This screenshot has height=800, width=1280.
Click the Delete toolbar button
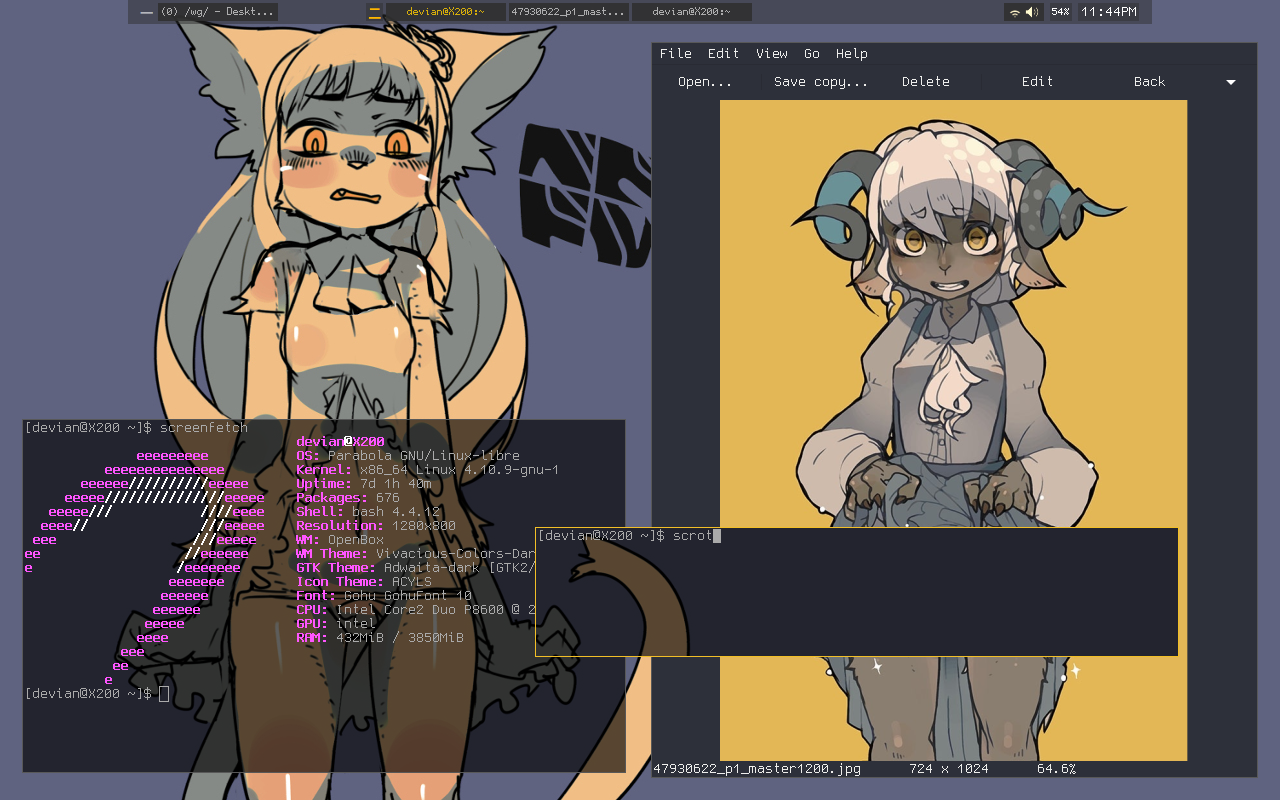click(x=926, y=82)
